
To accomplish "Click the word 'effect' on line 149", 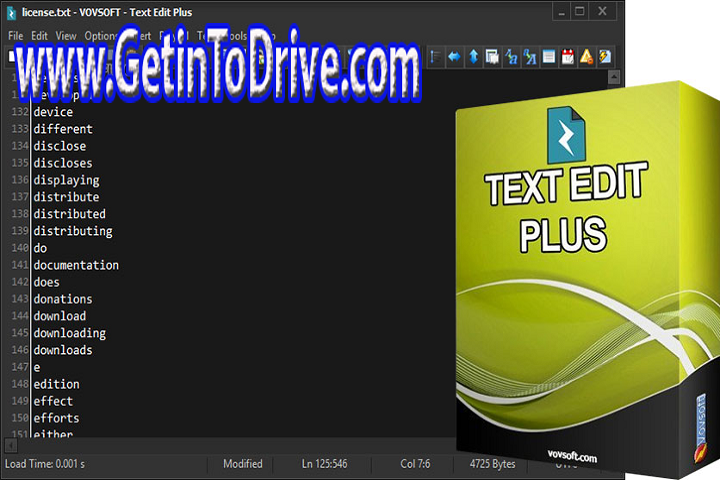I will (x=53, y=401).
